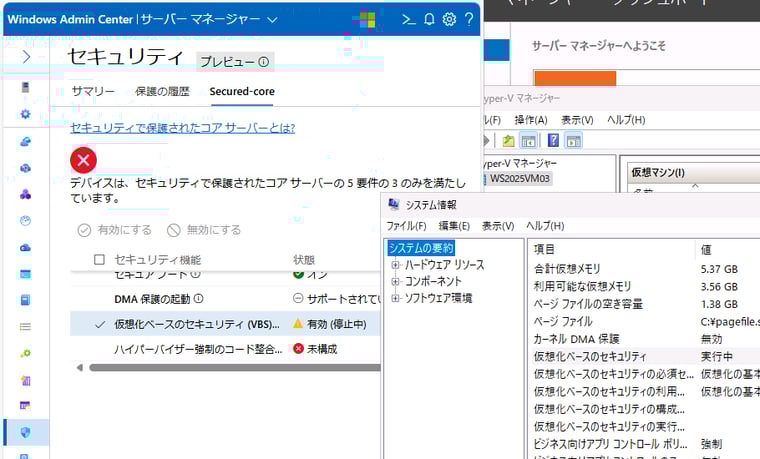Switch to 保護の履歴 tab
Image resolution: width=760 pixels, height=459 pixels.
[162, 91]
